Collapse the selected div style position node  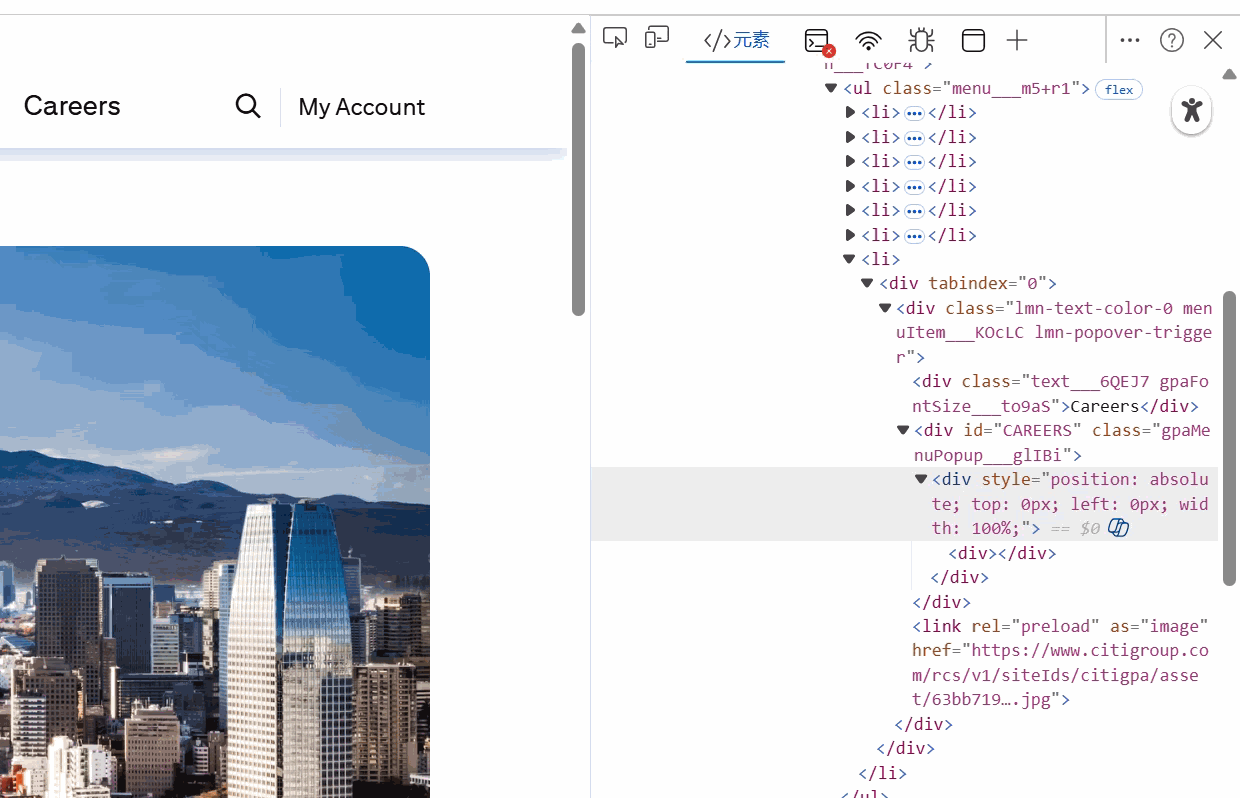921,479
